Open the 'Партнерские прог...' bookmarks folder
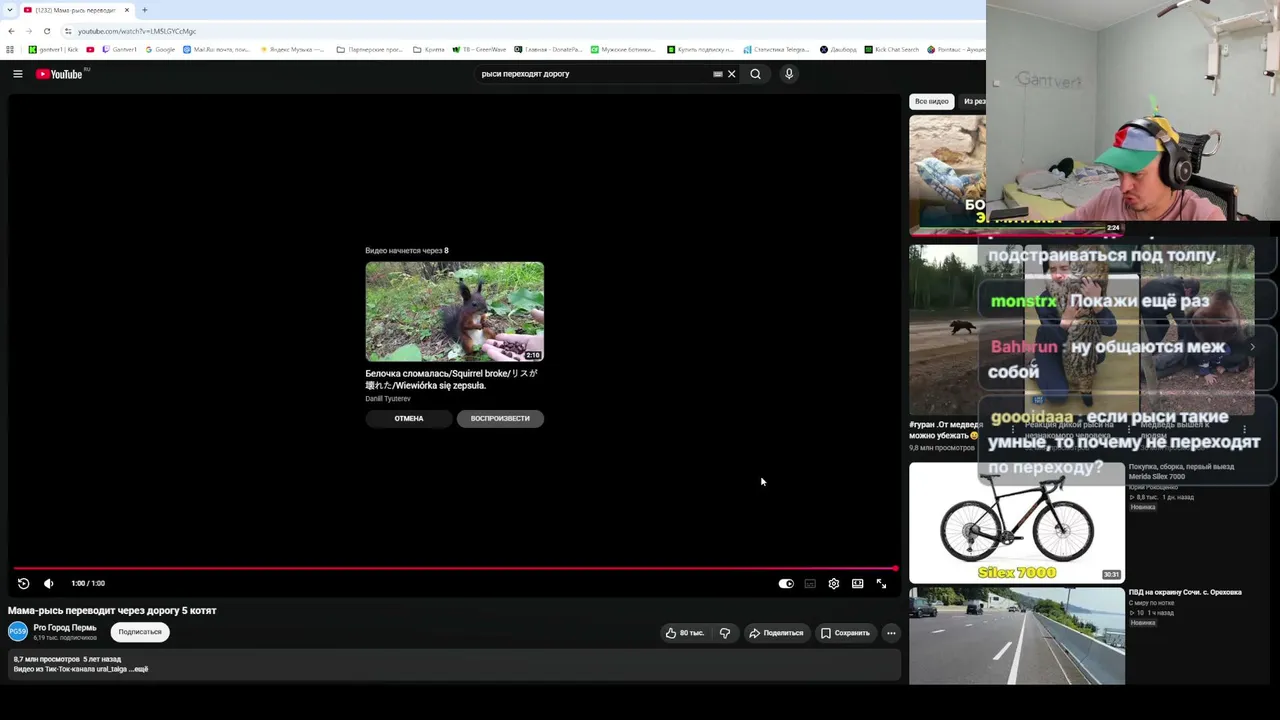Viewport: 1280px width, 720px height. tap(369, 49)
